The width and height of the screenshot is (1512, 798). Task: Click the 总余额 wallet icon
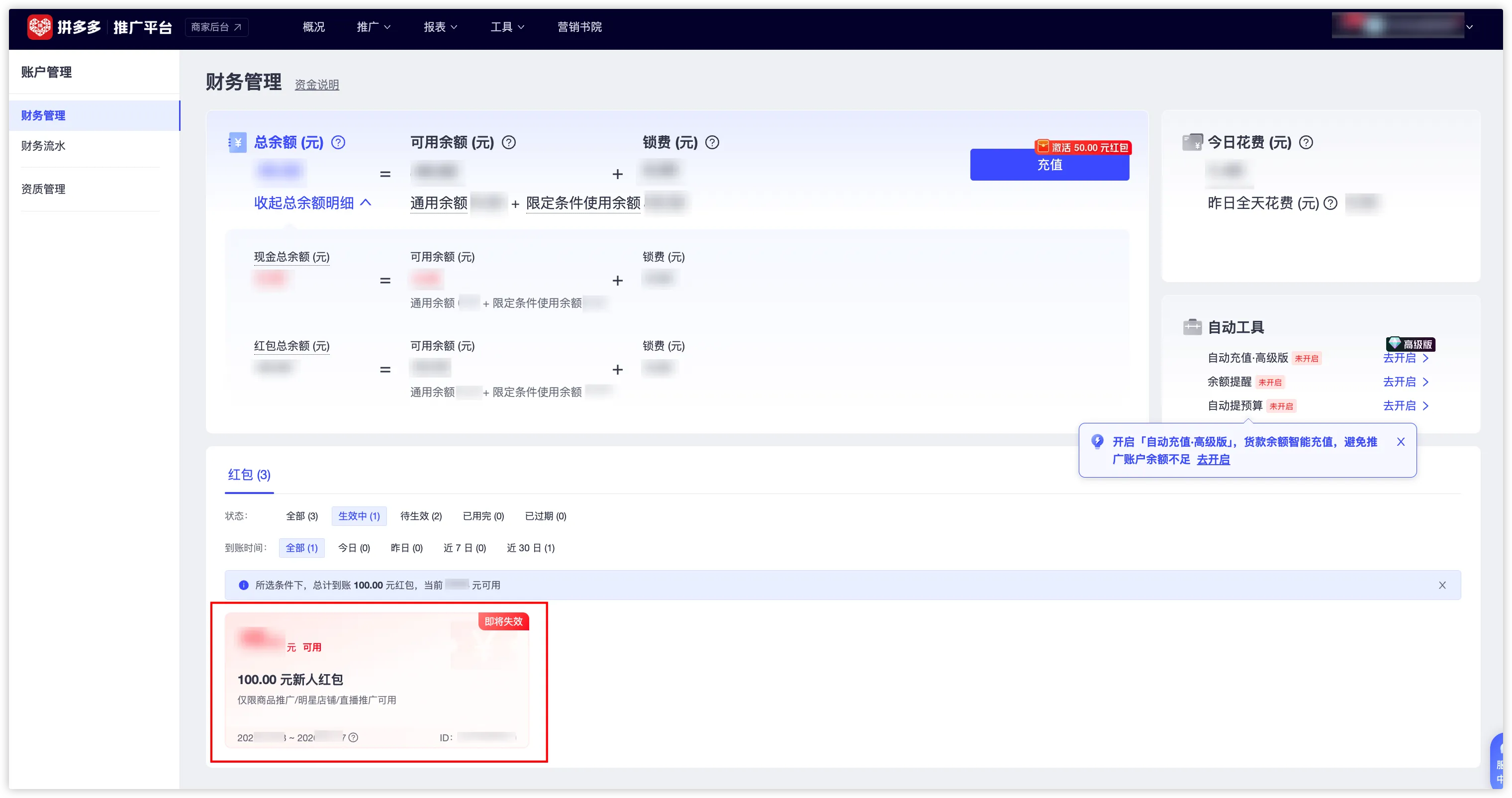pos(237,143)
